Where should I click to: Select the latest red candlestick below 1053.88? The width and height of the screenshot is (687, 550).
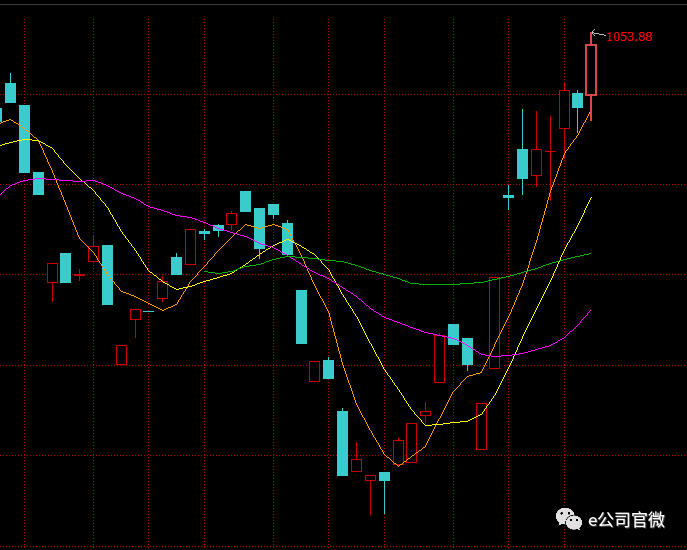click(x=591, y=70)
